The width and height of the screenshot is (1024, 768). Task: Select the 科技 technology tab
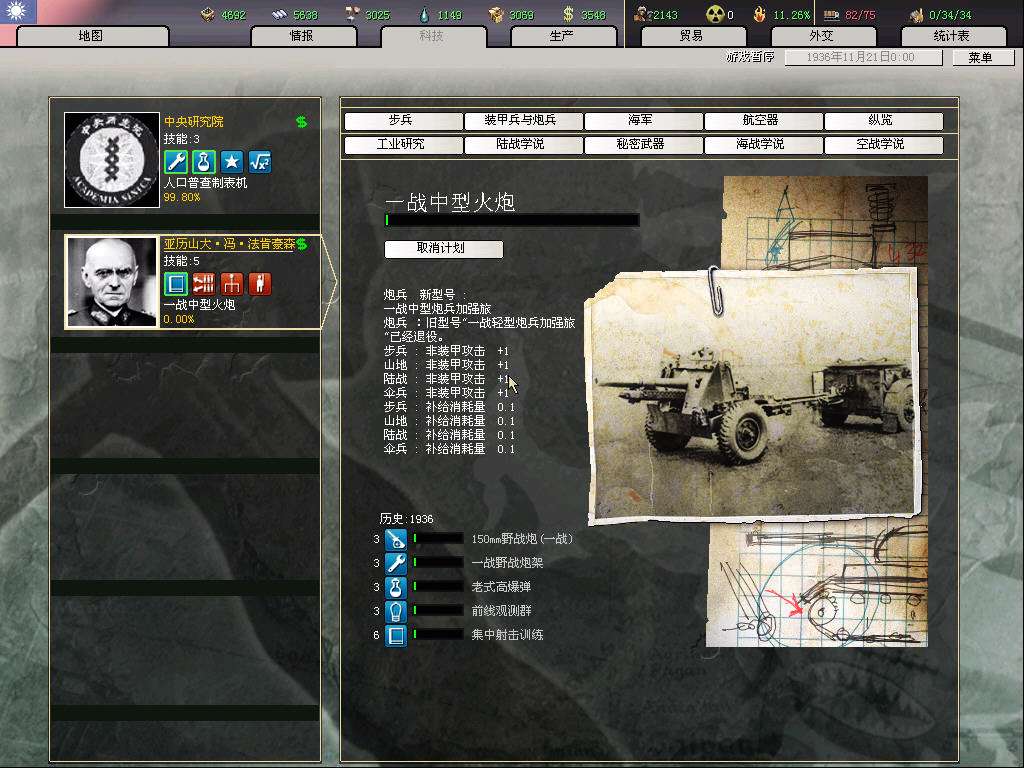pos(432,36)
